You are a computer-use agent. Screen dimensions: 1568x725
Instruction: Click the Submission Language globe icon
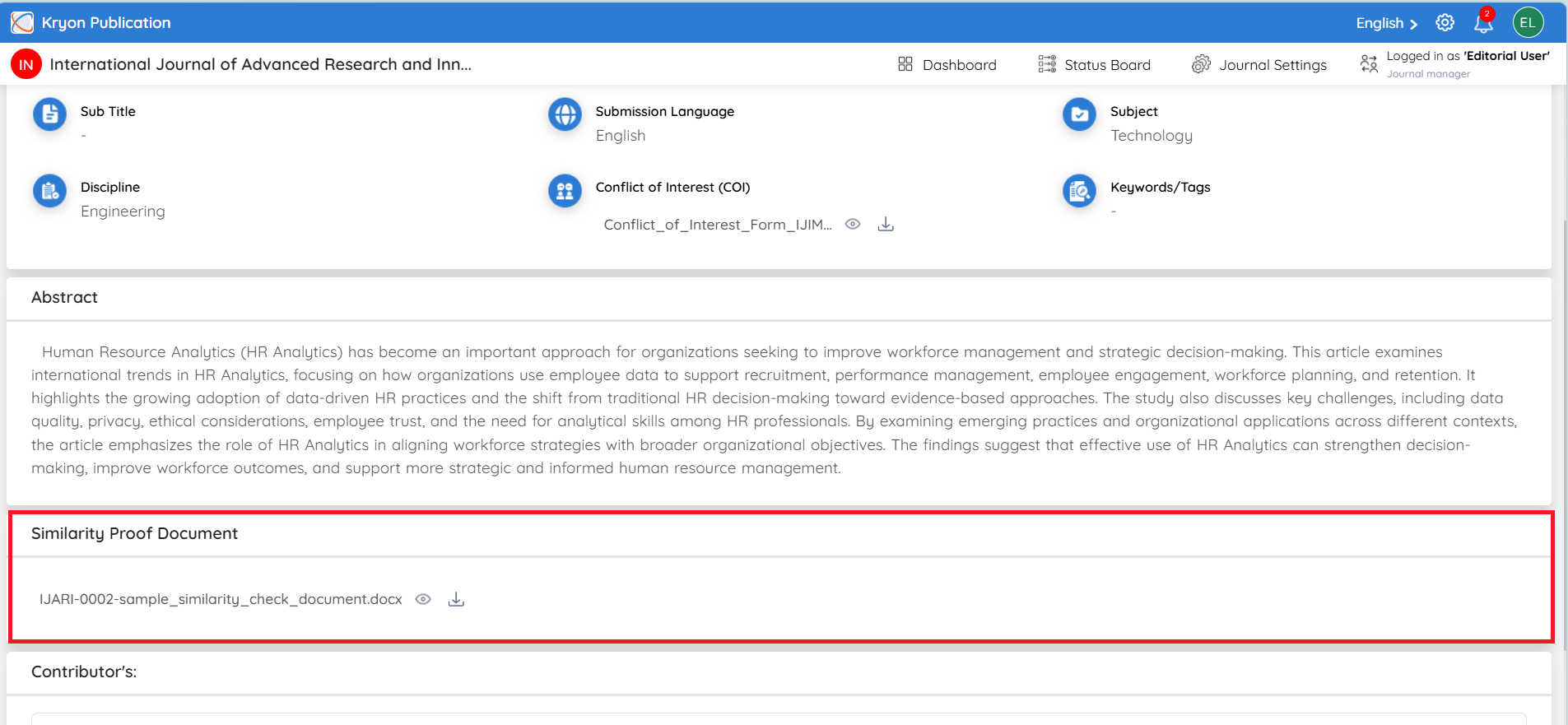565,114
